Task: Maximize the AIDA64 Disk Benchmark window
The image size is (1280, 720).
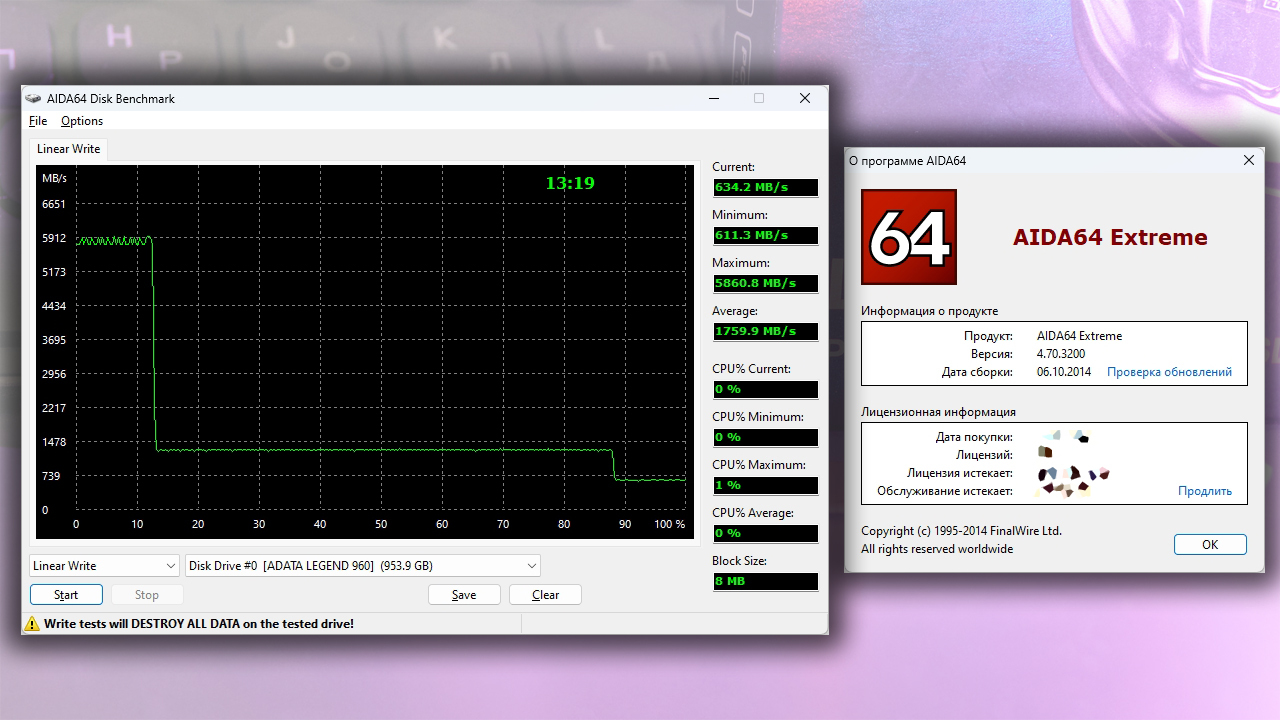Action: point(759,98)
